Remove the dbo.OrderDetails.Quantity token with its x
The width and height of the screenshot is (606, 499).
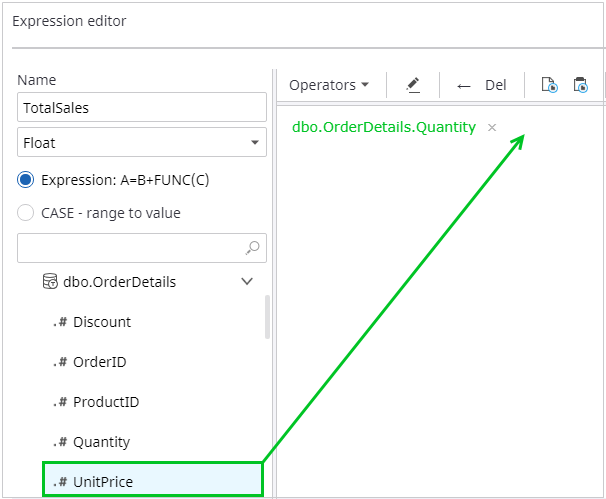pos(492,128)
